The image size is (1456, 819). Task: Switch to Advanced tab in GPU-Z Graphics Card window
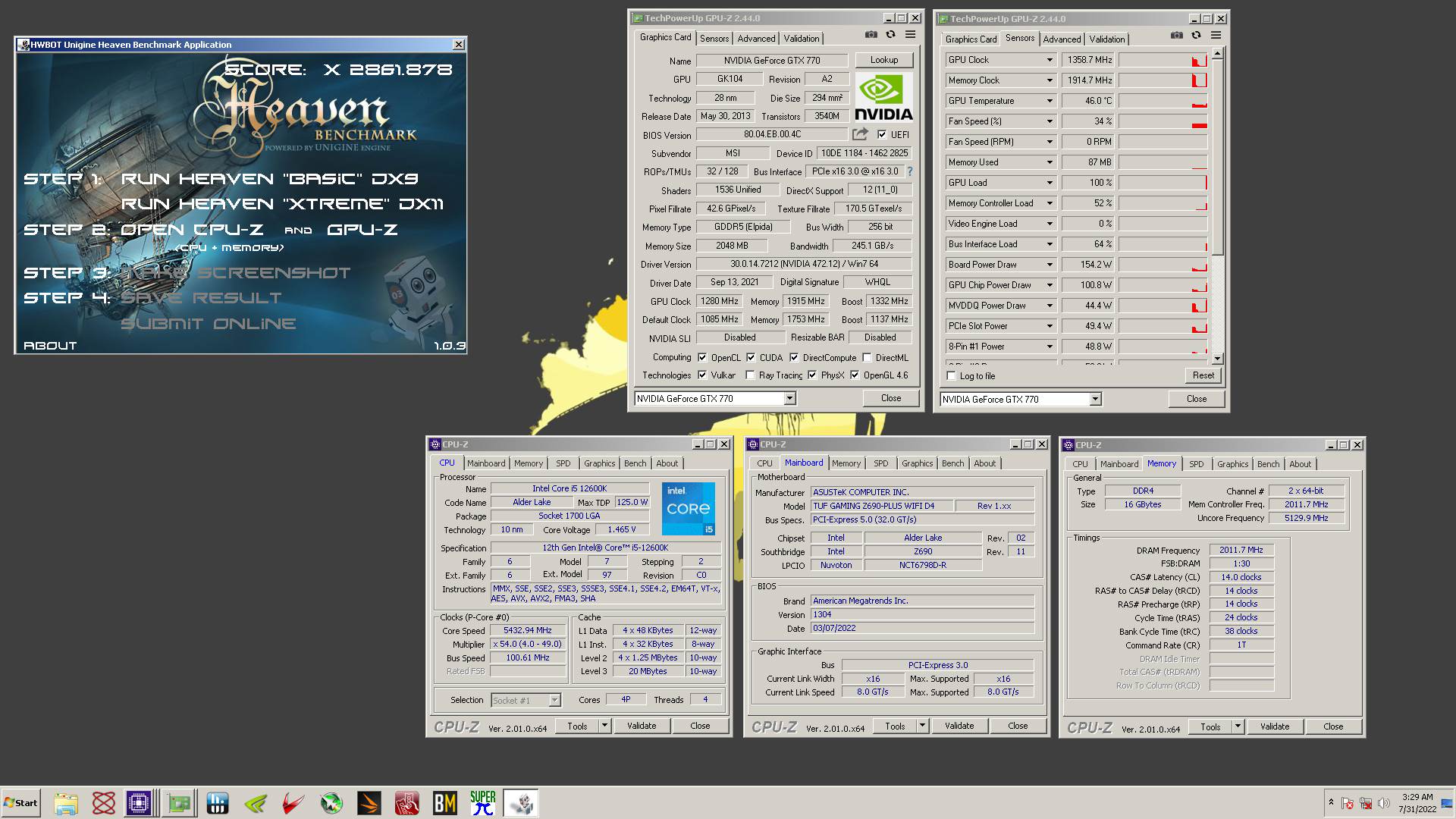tap(756, 39)
